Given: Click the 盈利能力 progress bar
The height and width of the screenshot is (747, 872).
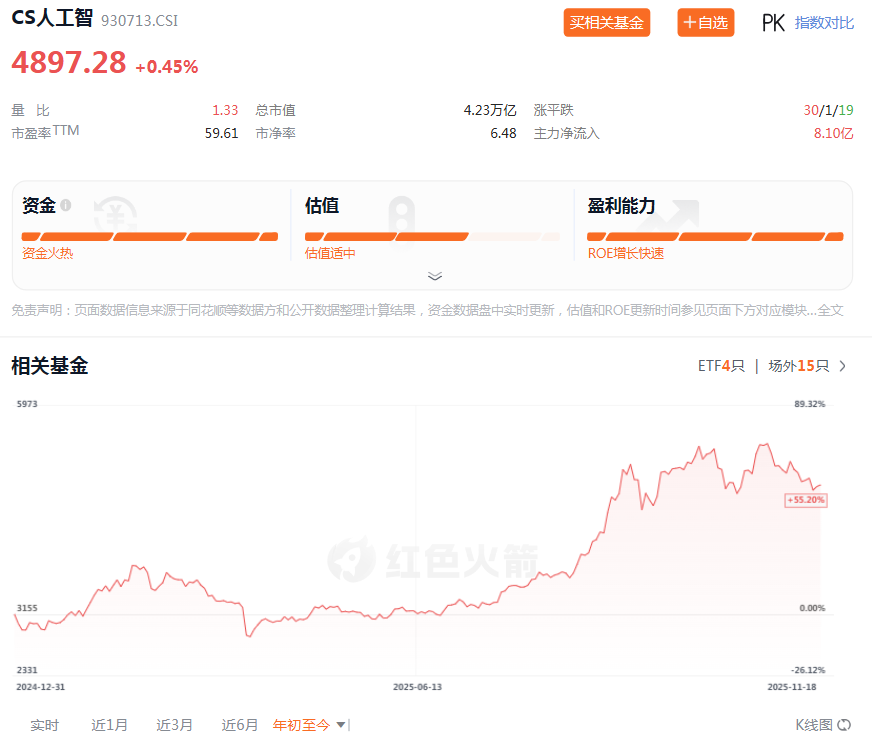Looking at the screenshot, I should [715, 237].
